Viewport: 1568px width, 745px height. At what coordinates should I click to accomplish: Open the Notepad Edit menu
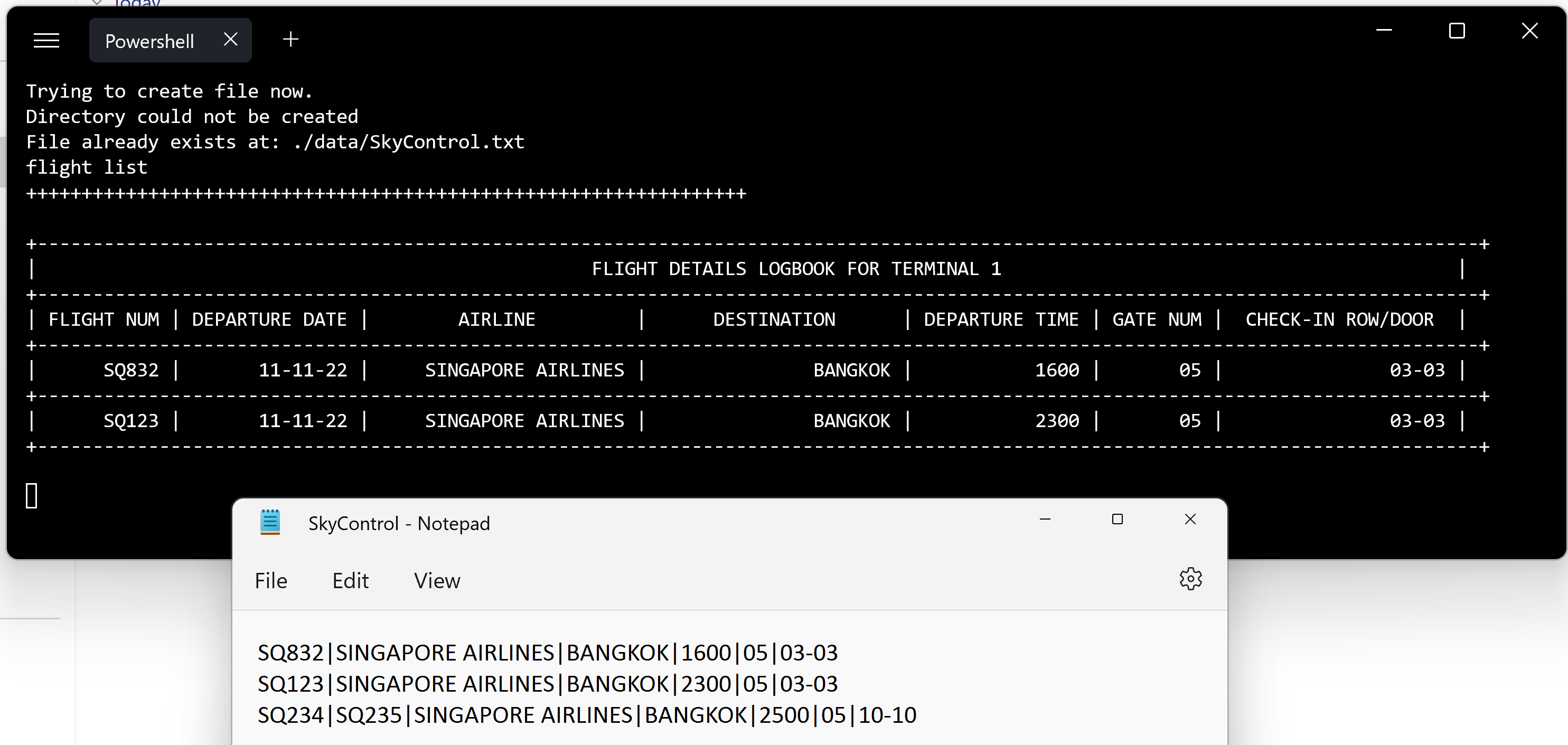click(350, 581)
